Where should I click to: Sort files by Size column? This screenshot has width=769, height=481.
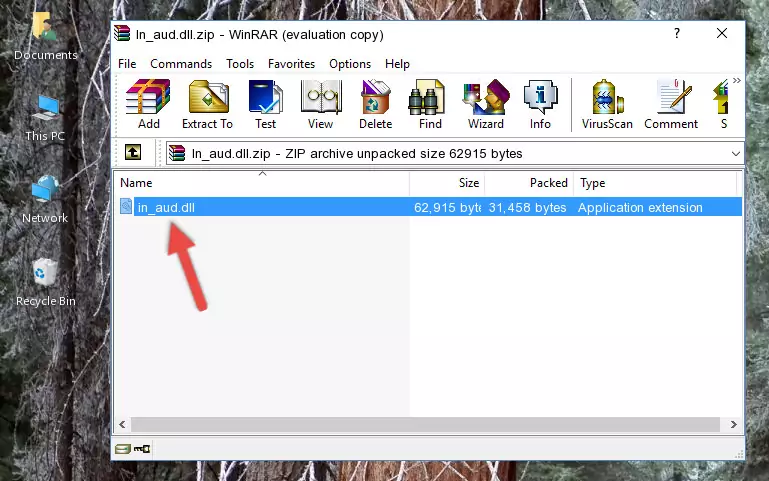[x=447, y=183]
